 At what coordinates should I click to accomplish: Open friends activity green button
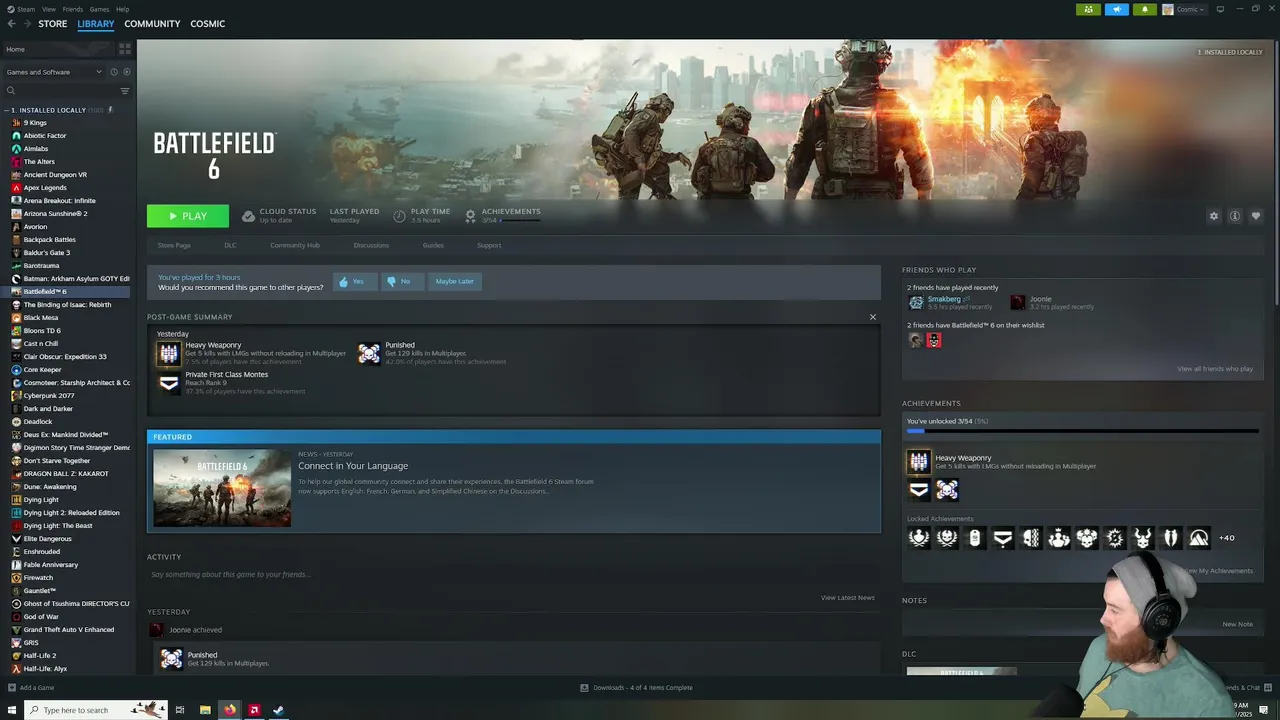click(x=1089, y=9)
